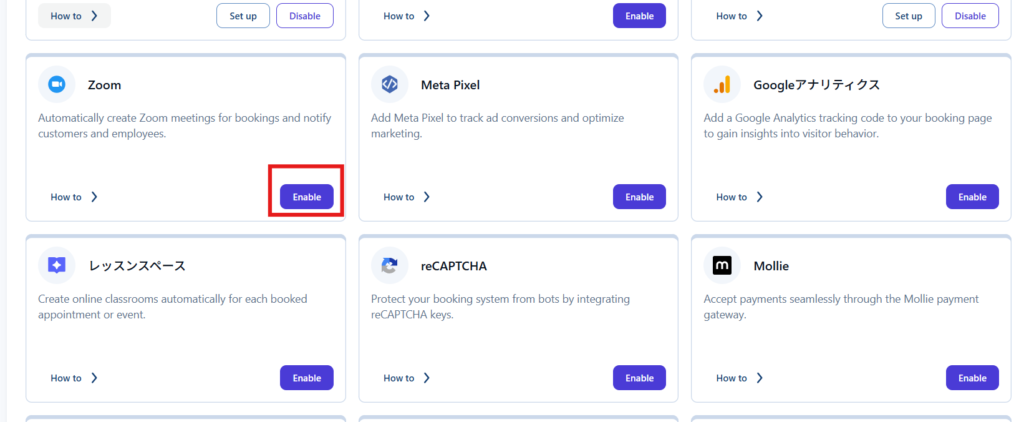Click the top-left Disable button
Image resolution: width=1024 pixels, height=422 pixels.
(304, 16)
